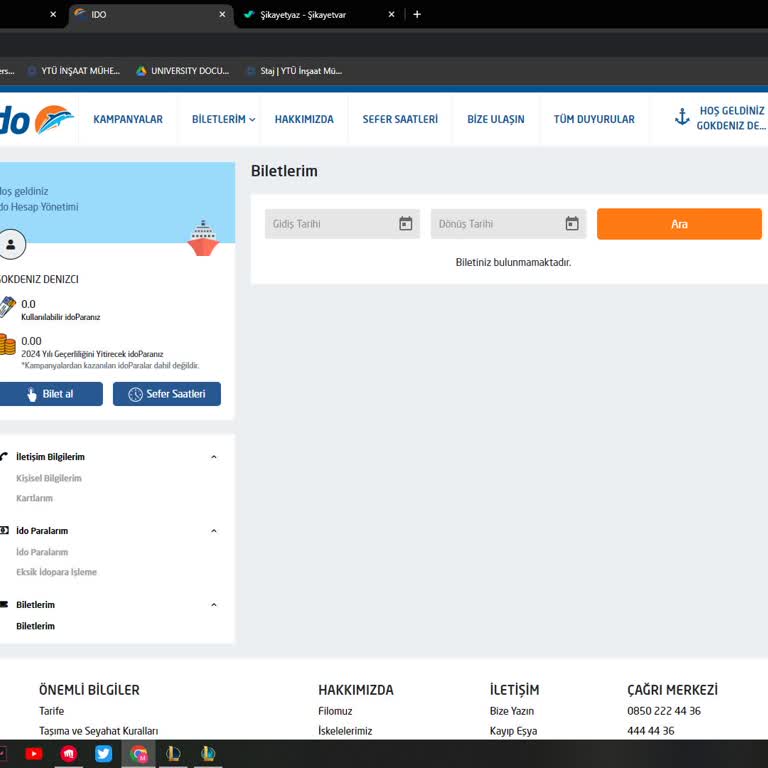This screenshot has height=768, width=768.
Task: Open the YTÜ İNŞAAT MÜHE... bookmark
Action: (74, 71)
